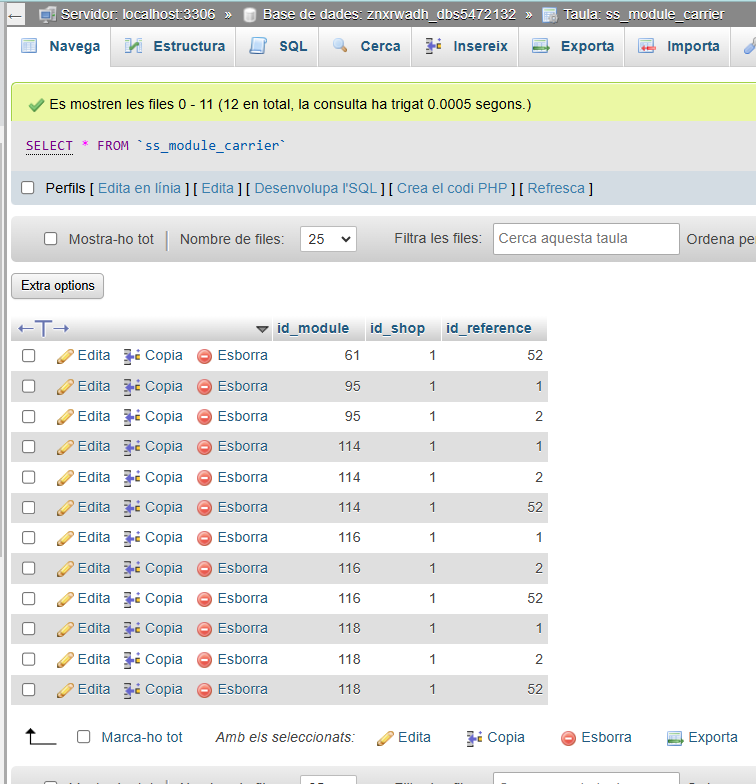The image size is (756, 784).
Task: Focus the Cerca aquesta taula filter field
Action: tap(586, 238)
